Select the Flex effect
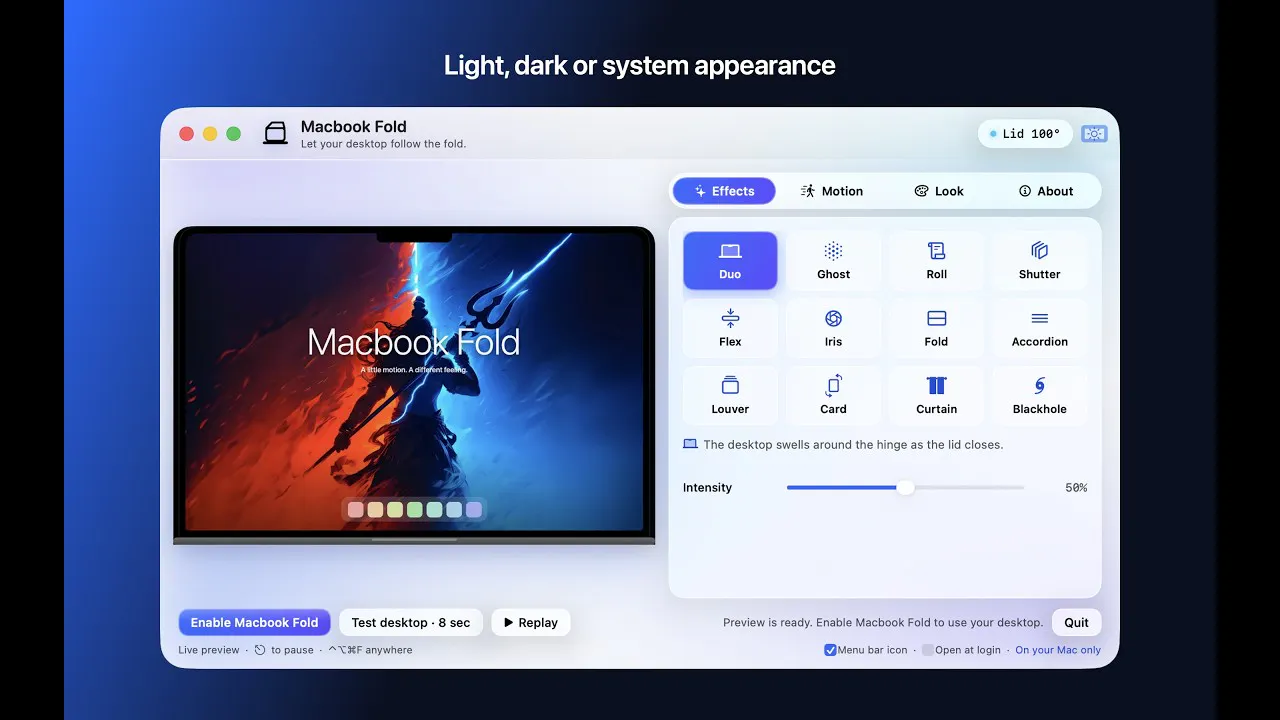Viewport: 1280px width, 720px height. coord(730,328)
